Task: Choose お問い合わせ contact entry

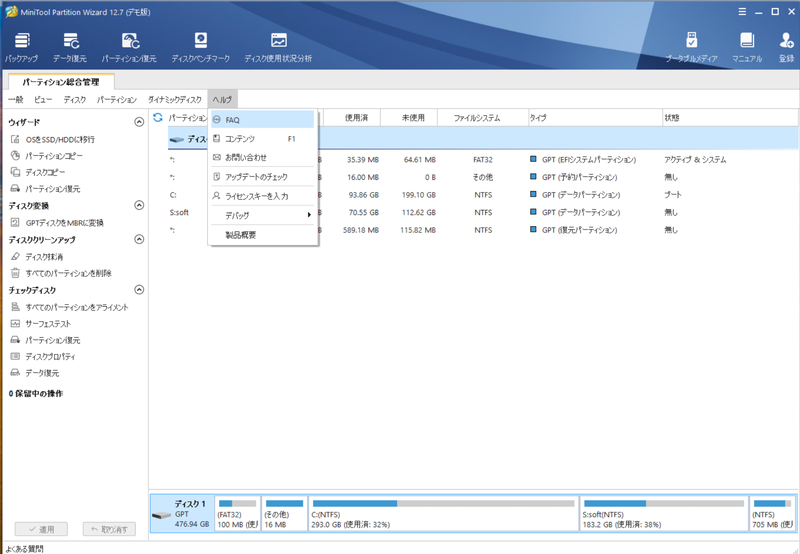Action: (263, 158)
